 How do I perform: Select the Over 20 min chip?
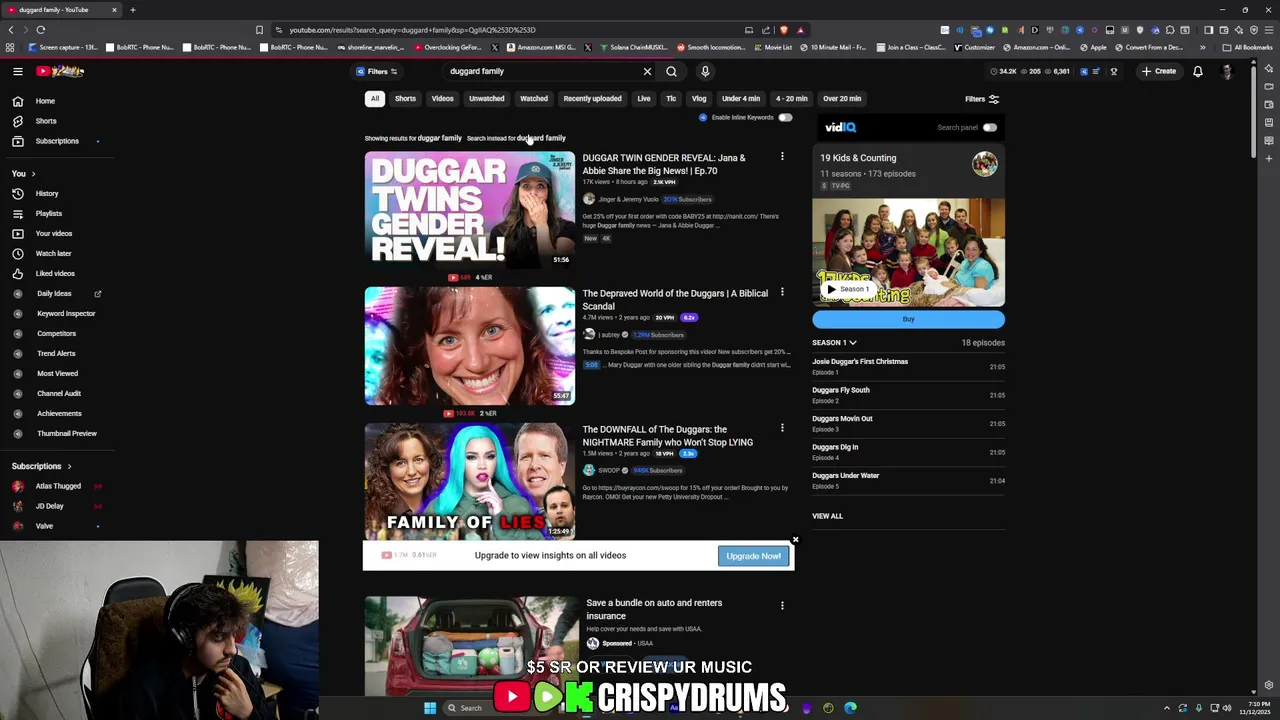tap(842, 99)
